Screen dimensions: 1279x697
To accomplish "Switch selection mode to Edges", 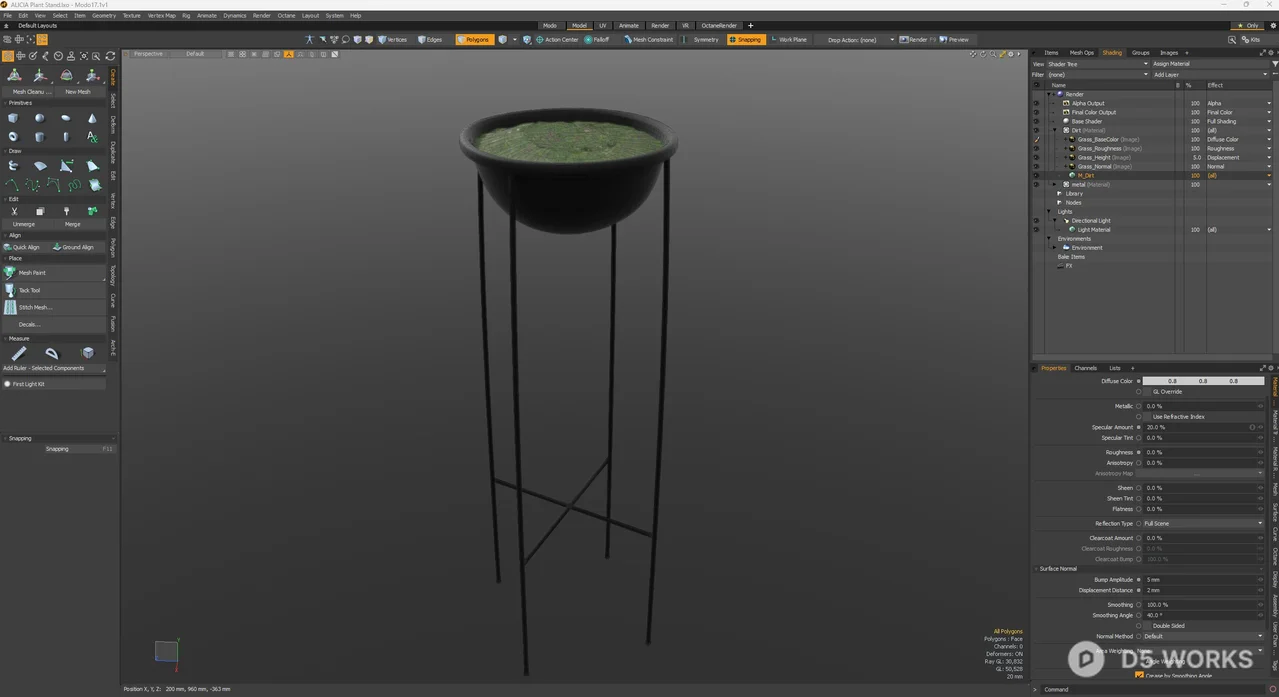I will 430,40.
